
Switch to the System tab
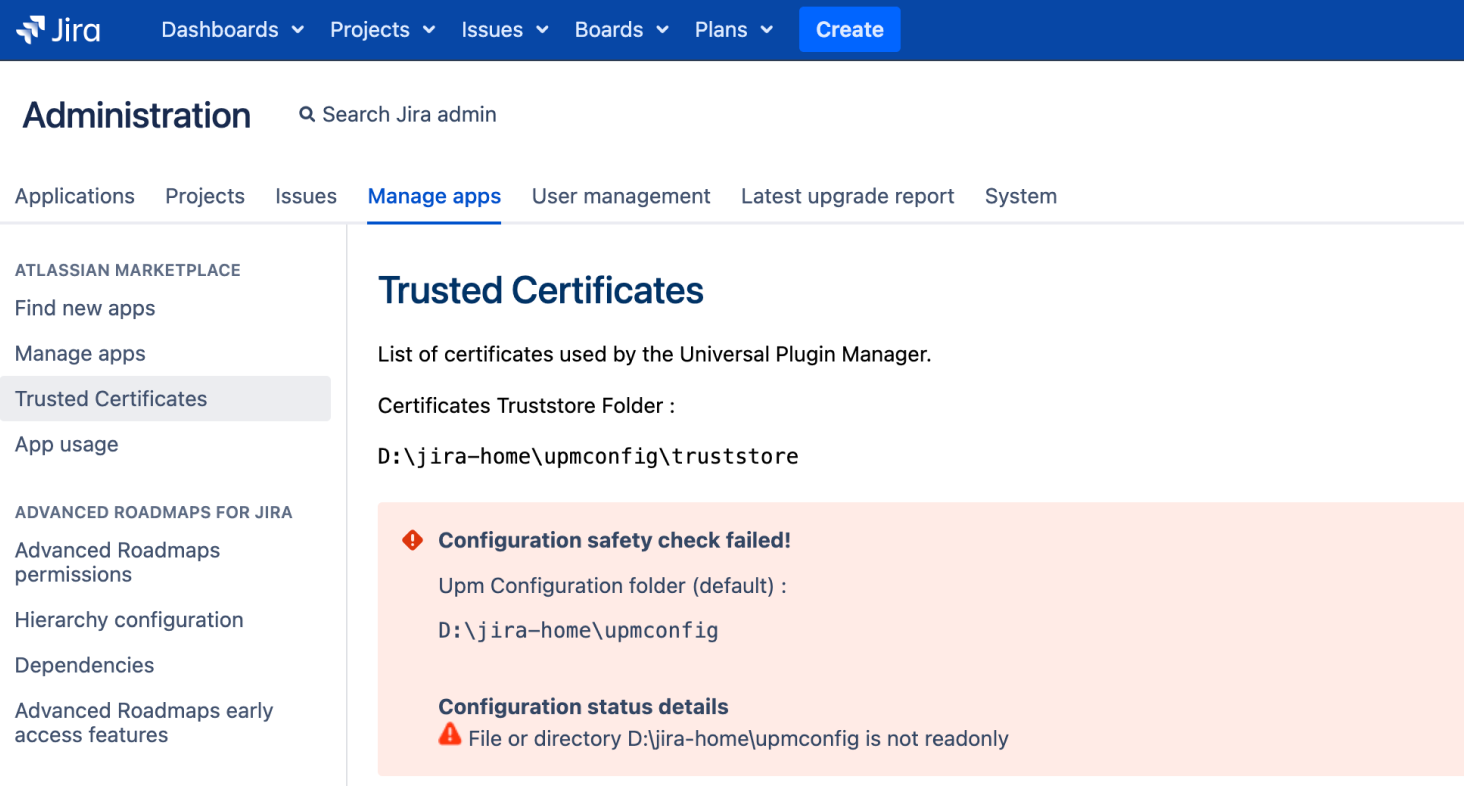coord(1021,196)
